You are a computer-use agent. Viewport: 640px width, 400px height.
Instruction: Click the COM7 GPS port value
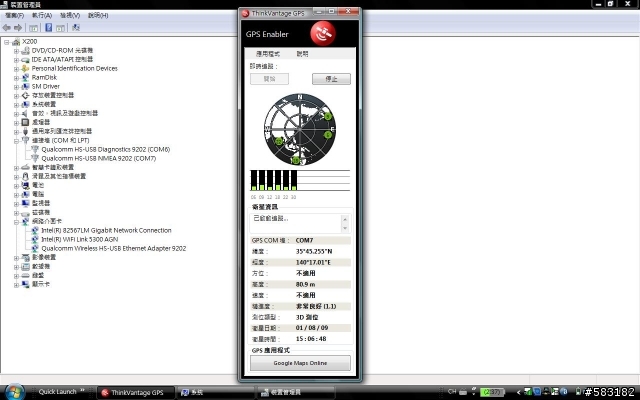[304, 240]
